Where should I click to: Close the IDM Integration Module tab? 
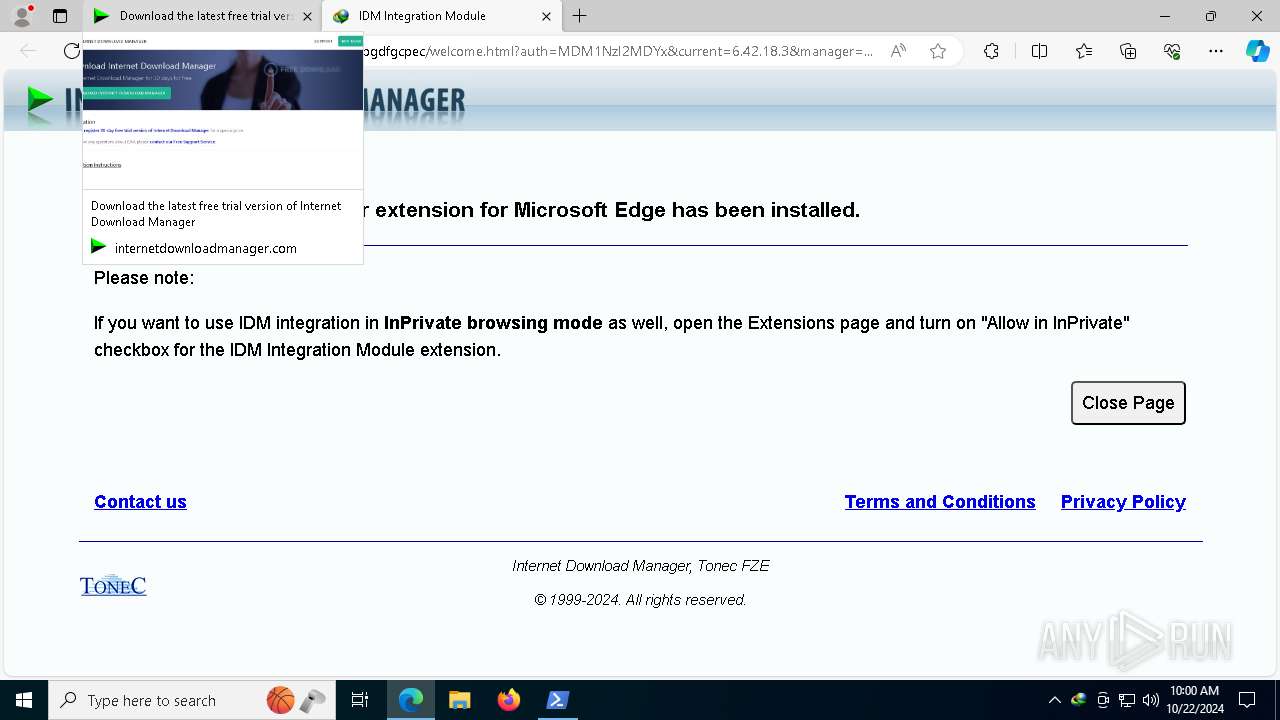546,16
